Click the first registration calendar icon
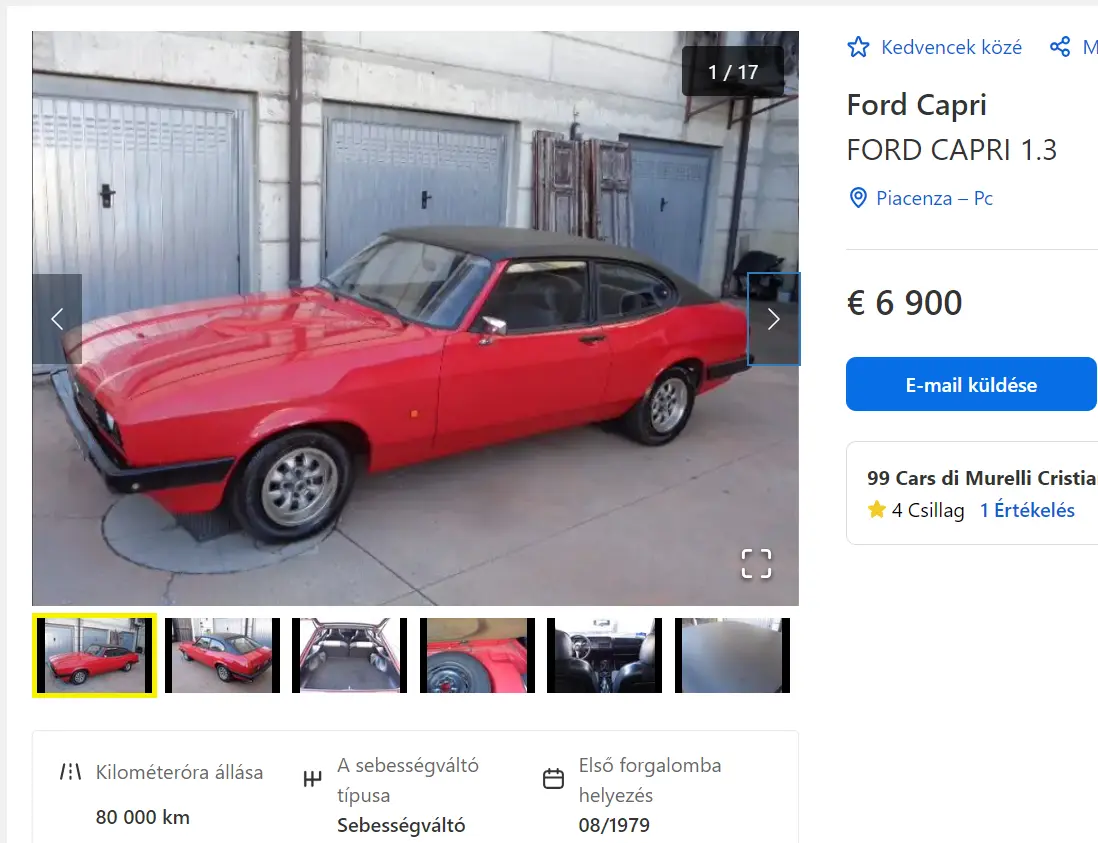 553,779
